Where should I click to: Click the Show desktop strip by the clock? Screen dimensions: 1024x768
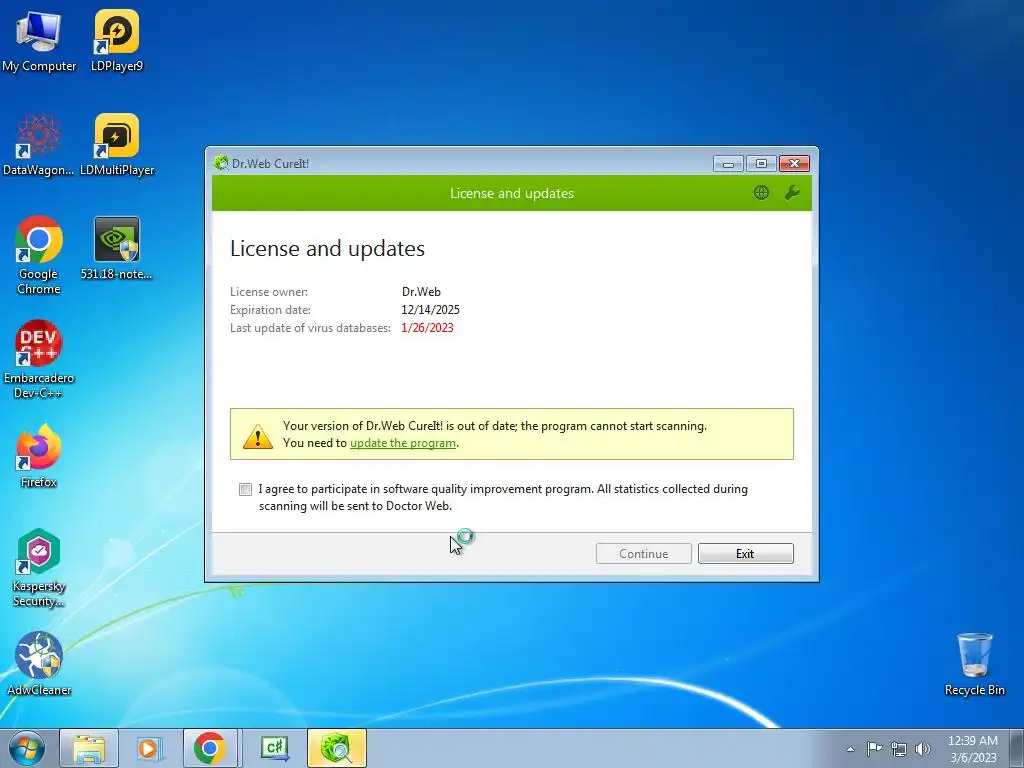(x=1017, y=748)
